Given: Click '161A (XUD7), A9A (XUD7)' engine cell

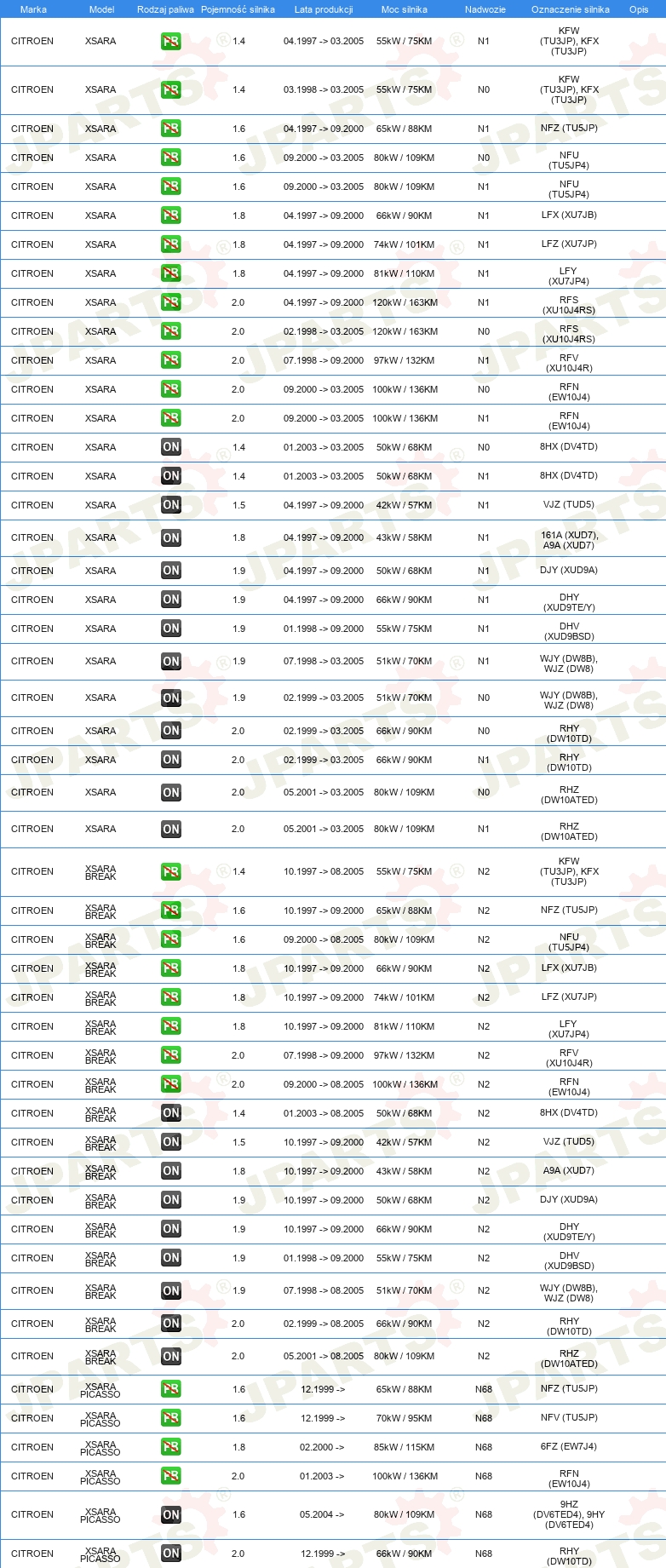Looking at the screenshot, I should [569, 541].
